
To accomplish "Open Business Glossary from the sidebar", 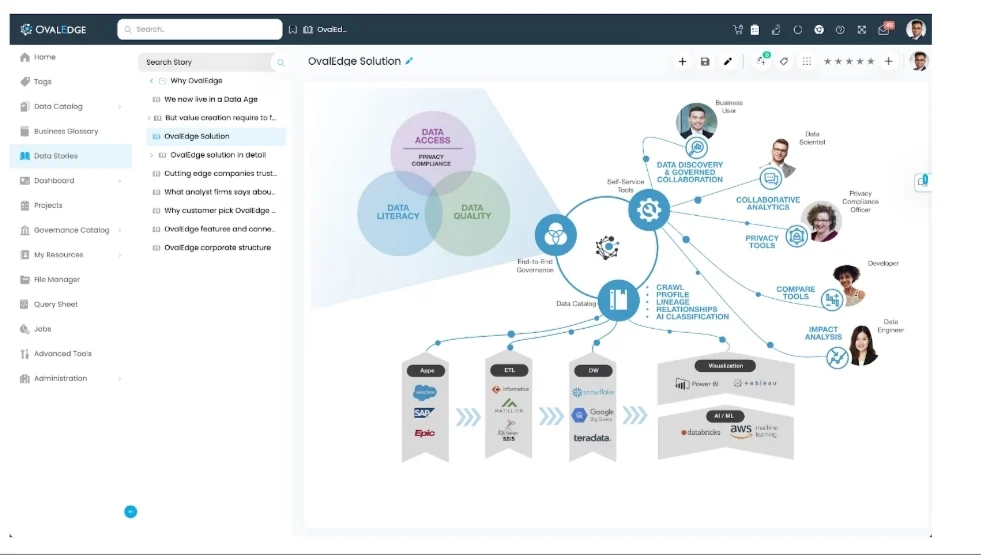I will click(x=66, y=131).
